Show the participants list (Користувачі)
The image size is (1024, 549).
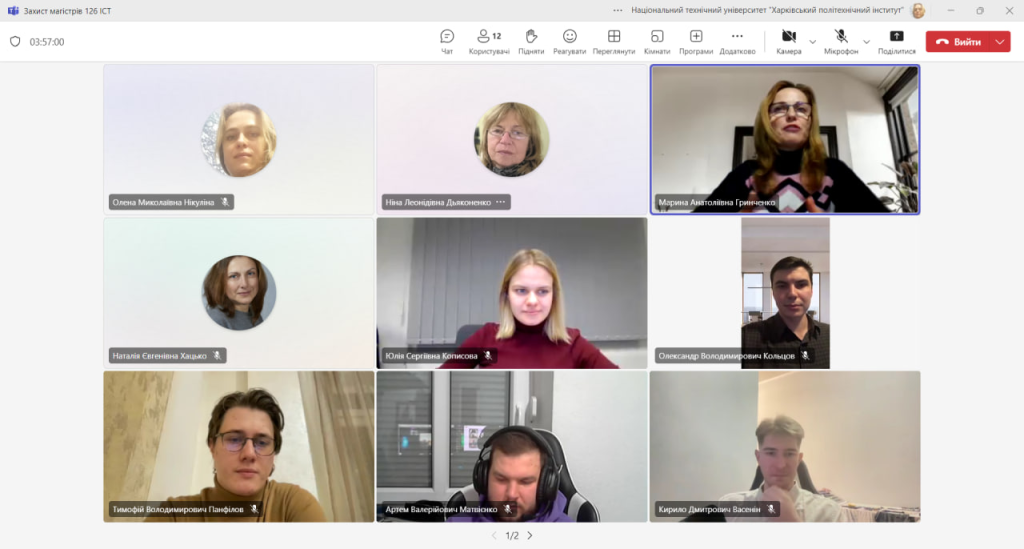coord(488,42)
